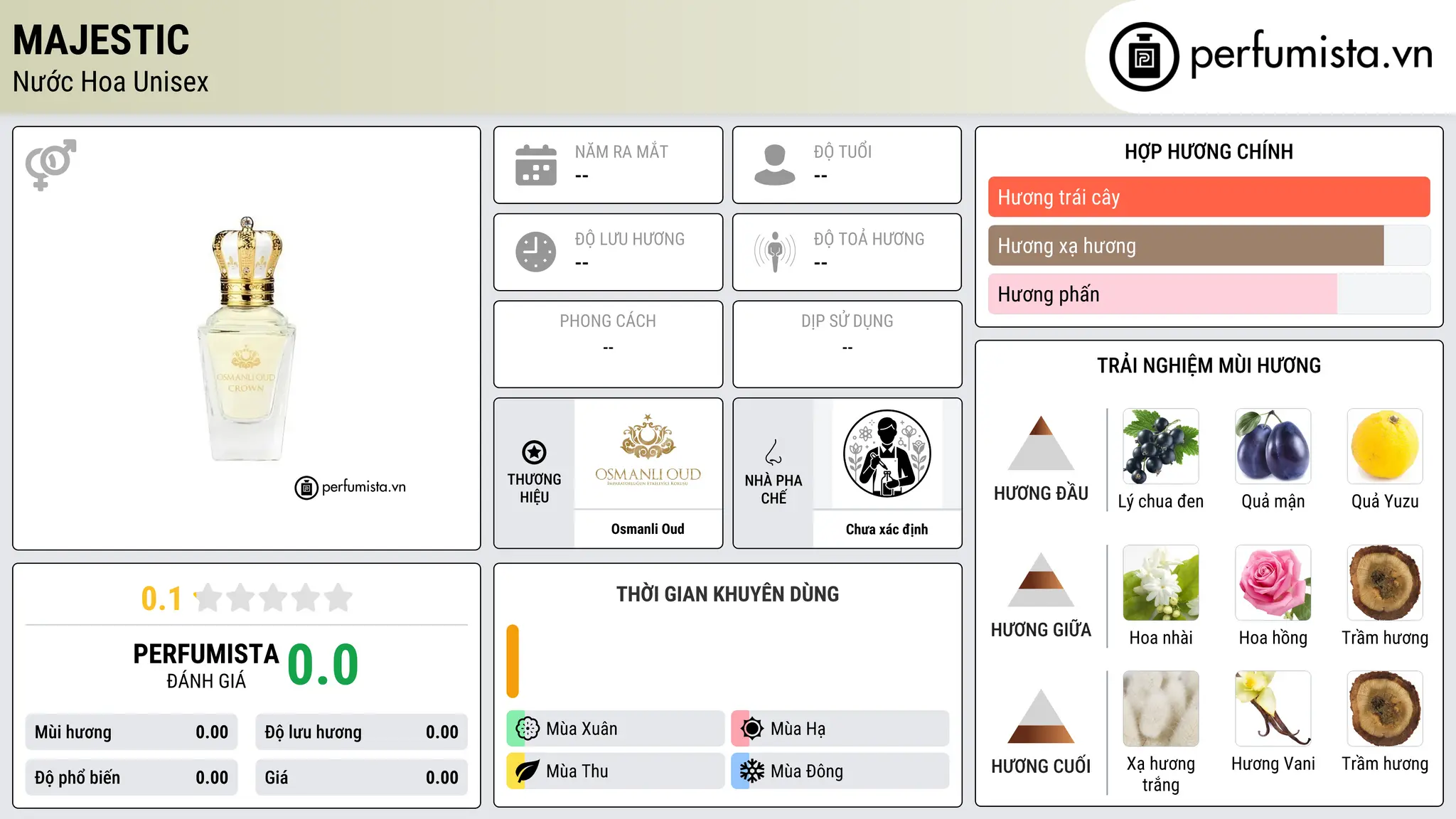
Task: Click the Thời gian khuyên dùng heading
Action: point(727,594)
